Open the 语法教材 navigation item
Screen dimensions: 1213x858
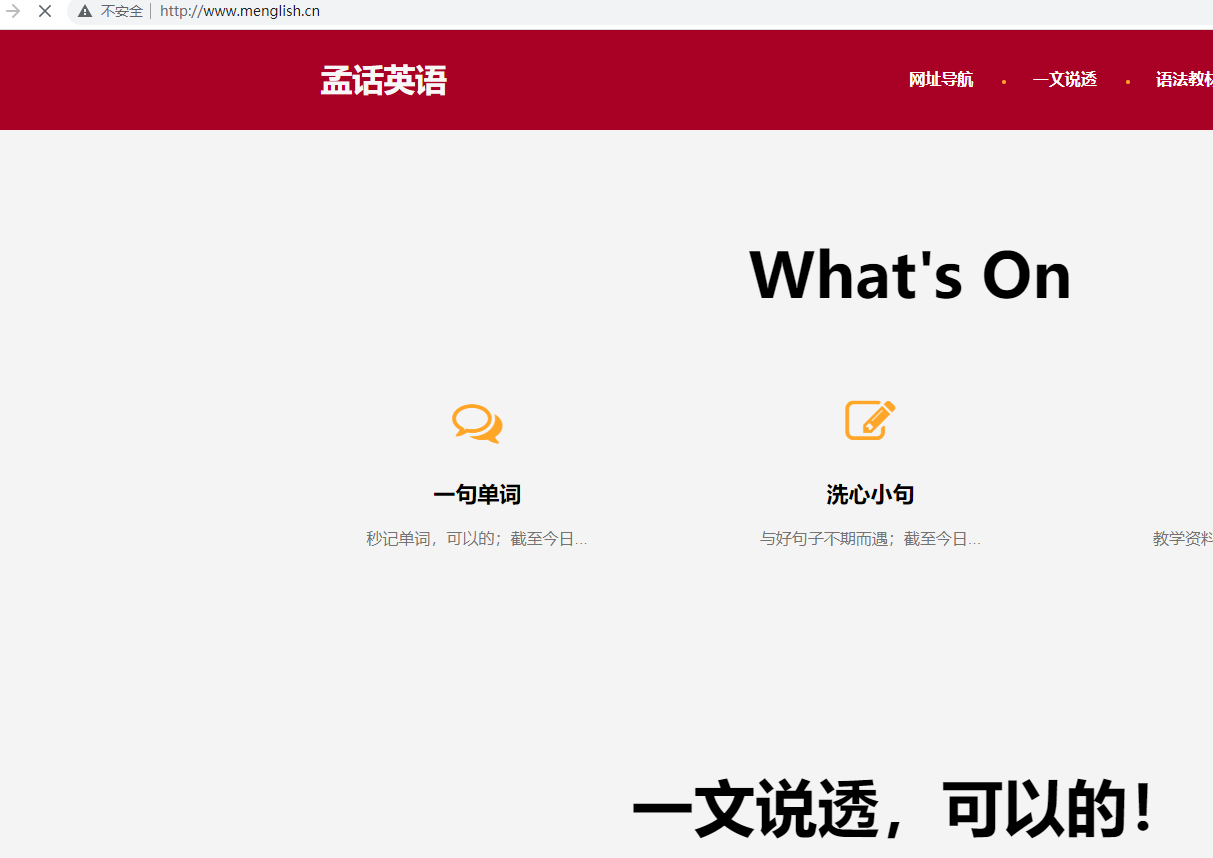click(1184, 80)
